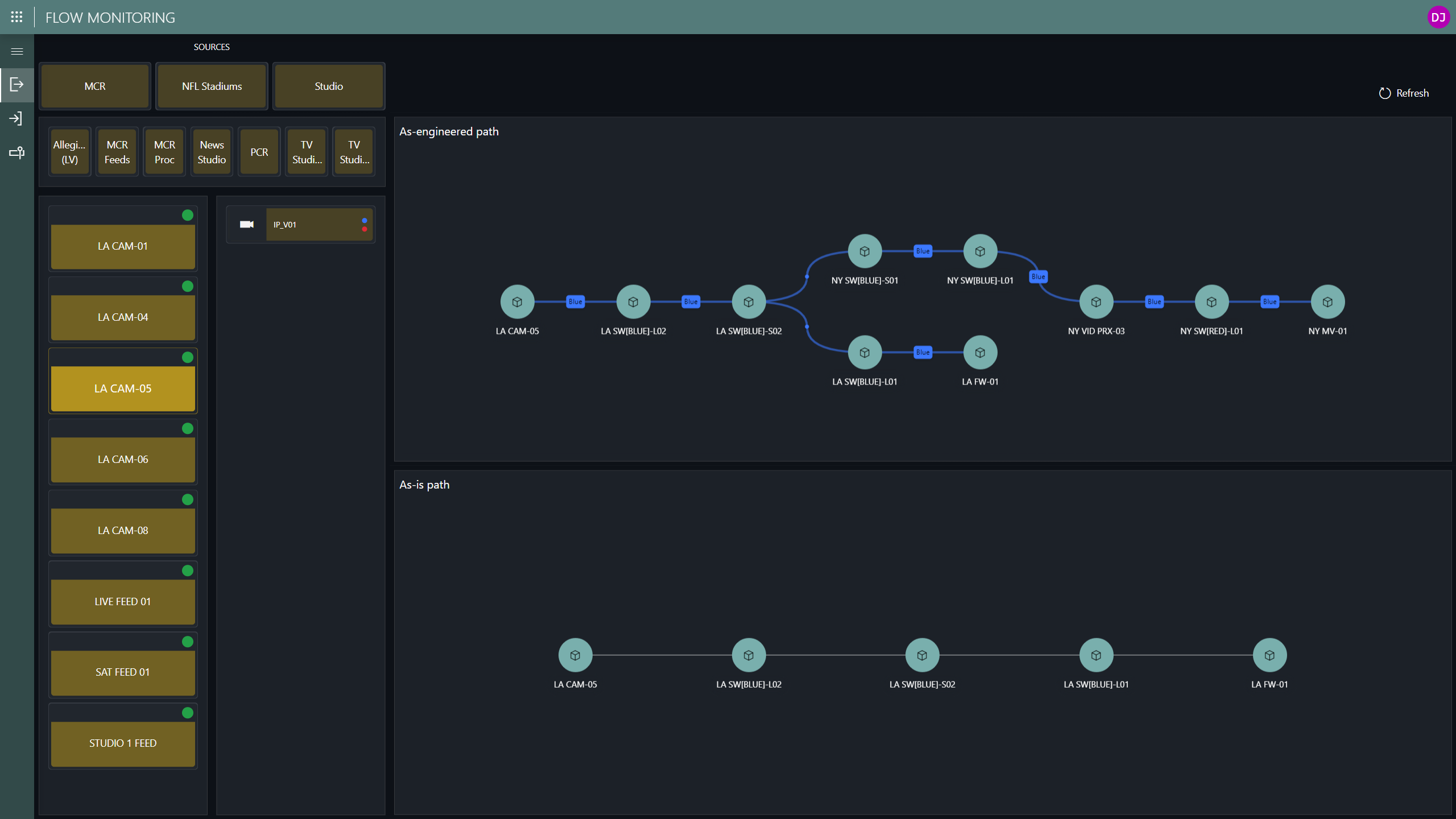The image size is (1456, 819).
Task: Click LA SW[BLUE]-S02 node in As-engineered path
Action: (748, 302)
